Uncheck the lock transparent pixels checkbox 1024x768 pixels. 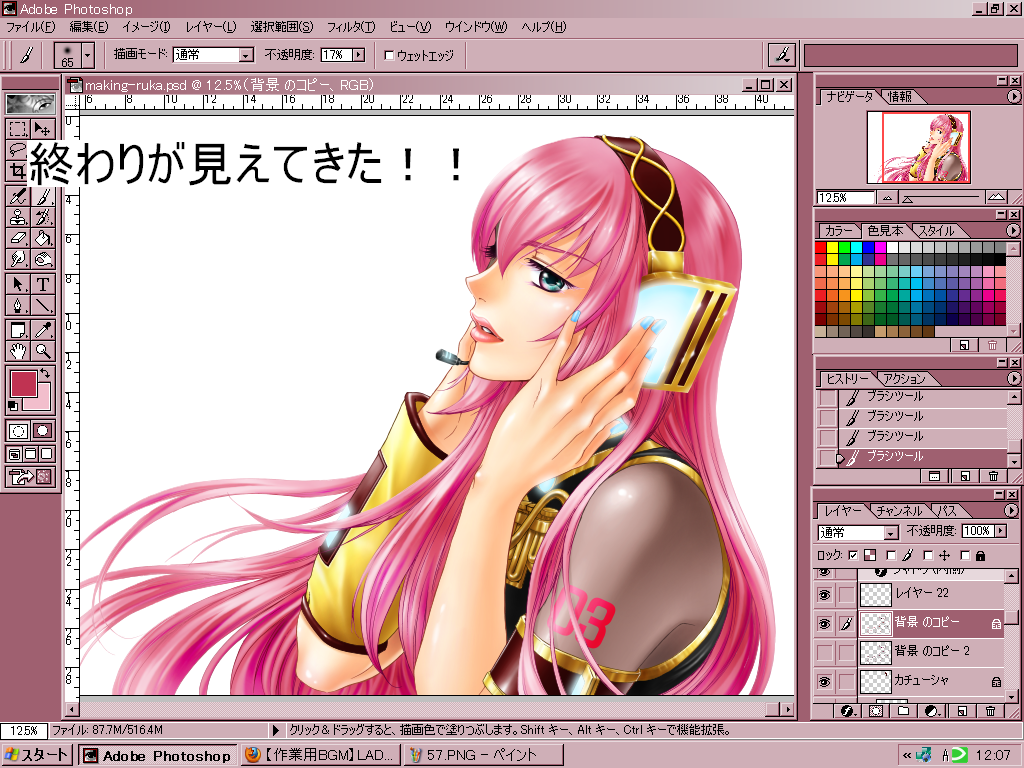click(853, 555)
